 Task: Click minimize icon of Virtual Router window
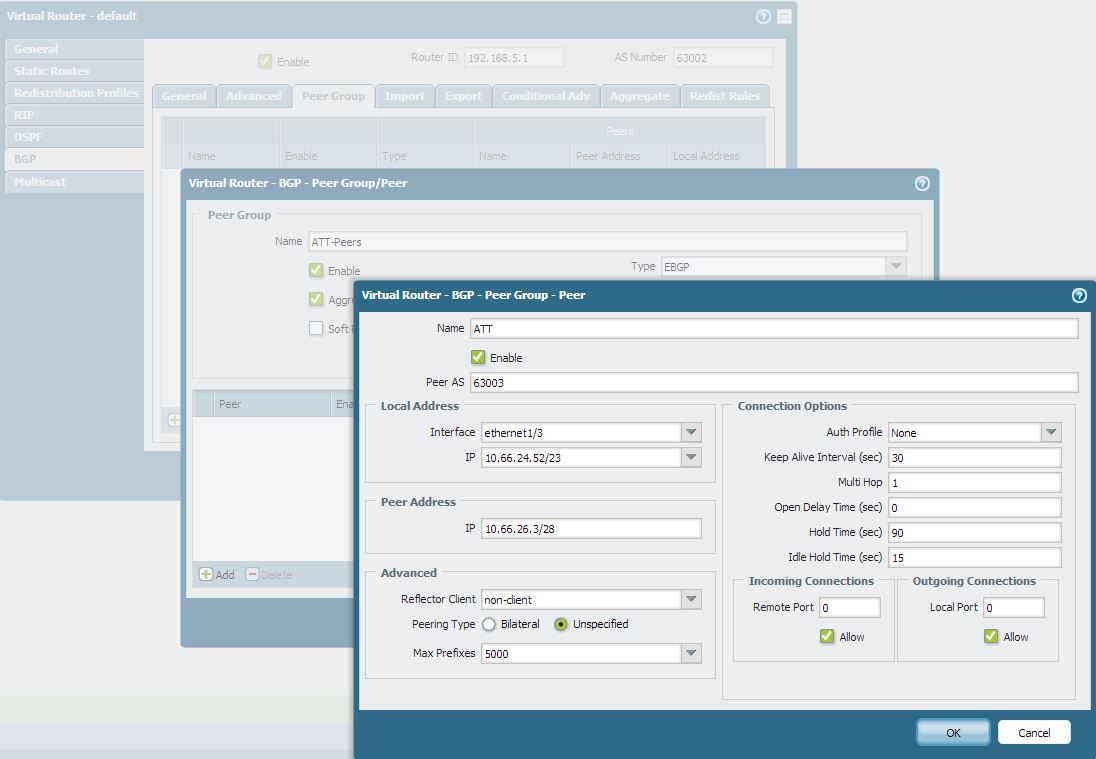(x=784, y=16)
